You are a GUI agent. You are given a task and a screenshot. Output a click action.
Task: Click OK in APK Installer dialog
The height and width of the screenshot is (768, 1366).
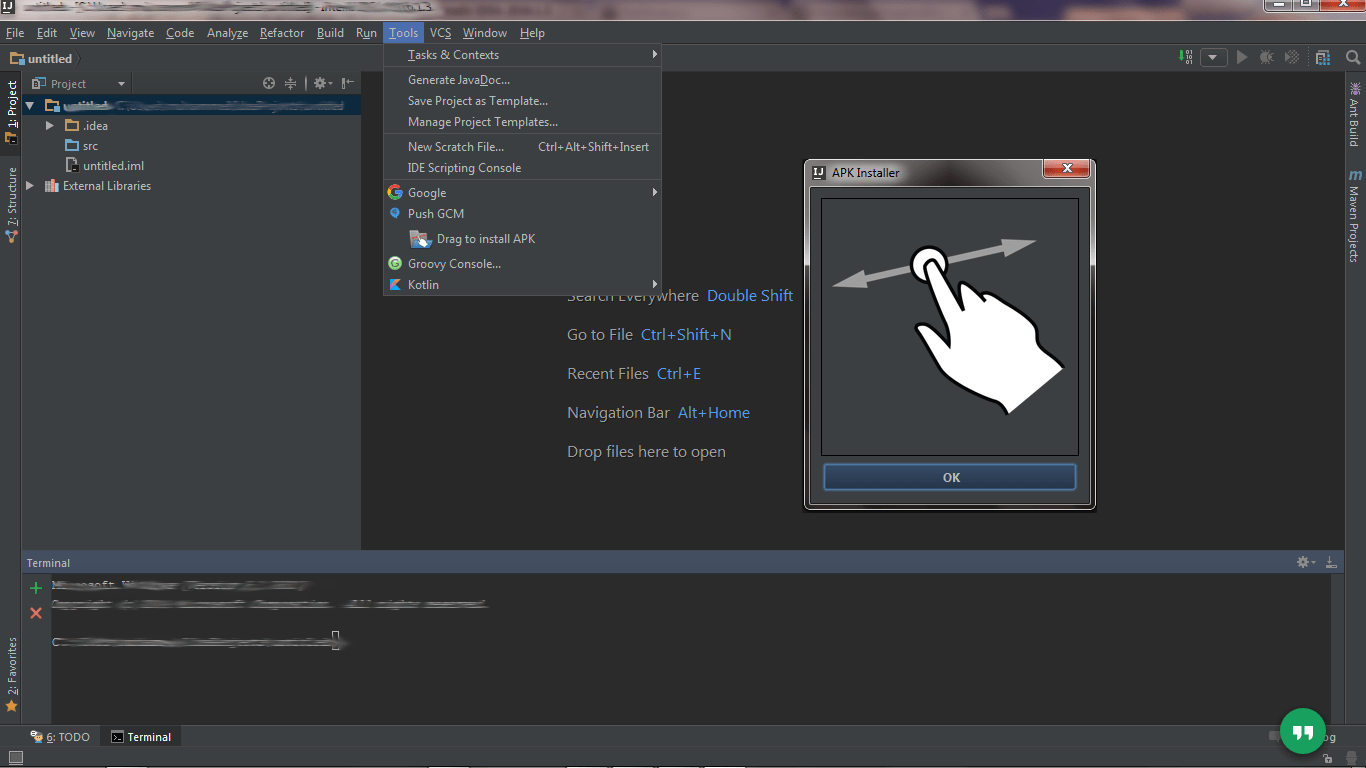click(x=950, y=478)
